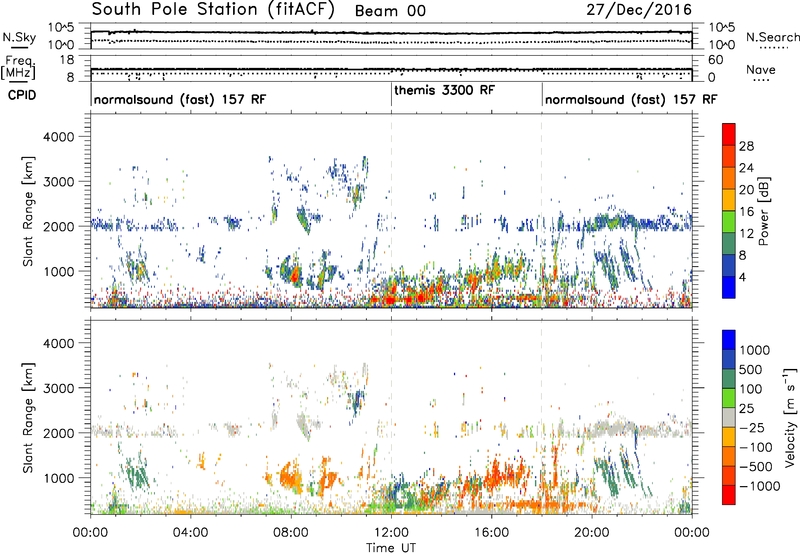Viewport: 800px width, 554px height.
Task: Click the "16" Power colorbar value
Action: point(746,212)
